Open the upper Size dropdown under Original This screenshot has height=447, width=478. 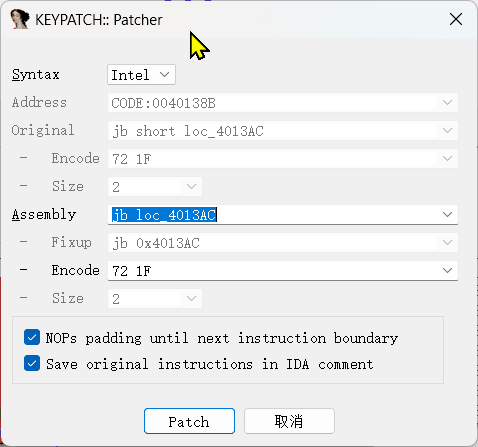[x=191, y=186]
